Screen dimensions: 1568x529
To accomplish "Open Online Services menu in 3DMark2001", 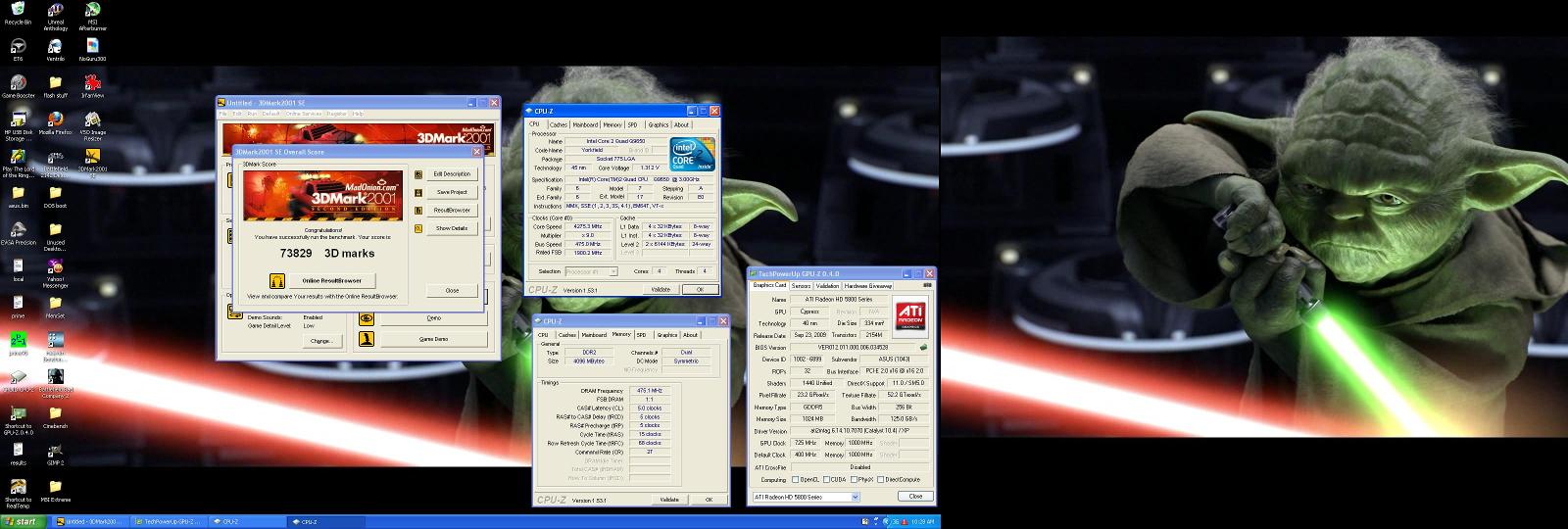I will tap(303, 114).
